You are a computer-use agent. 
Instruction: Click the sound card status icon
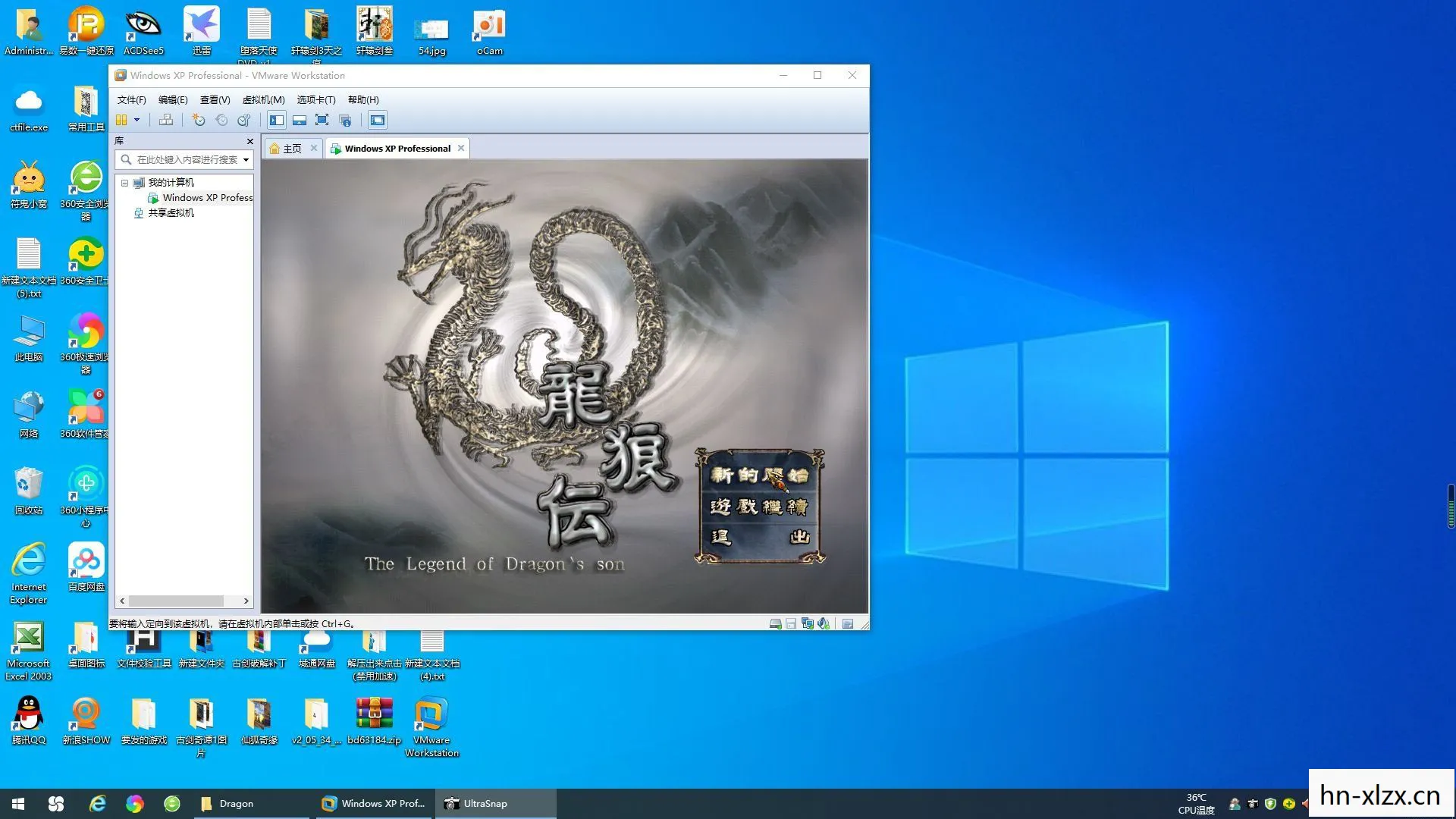(x=824, y=623)
